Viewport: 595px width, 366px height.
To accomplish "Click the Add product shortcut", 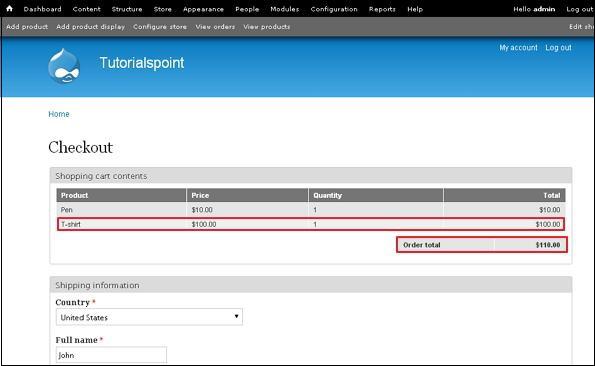I will click(x=27, y=27).
